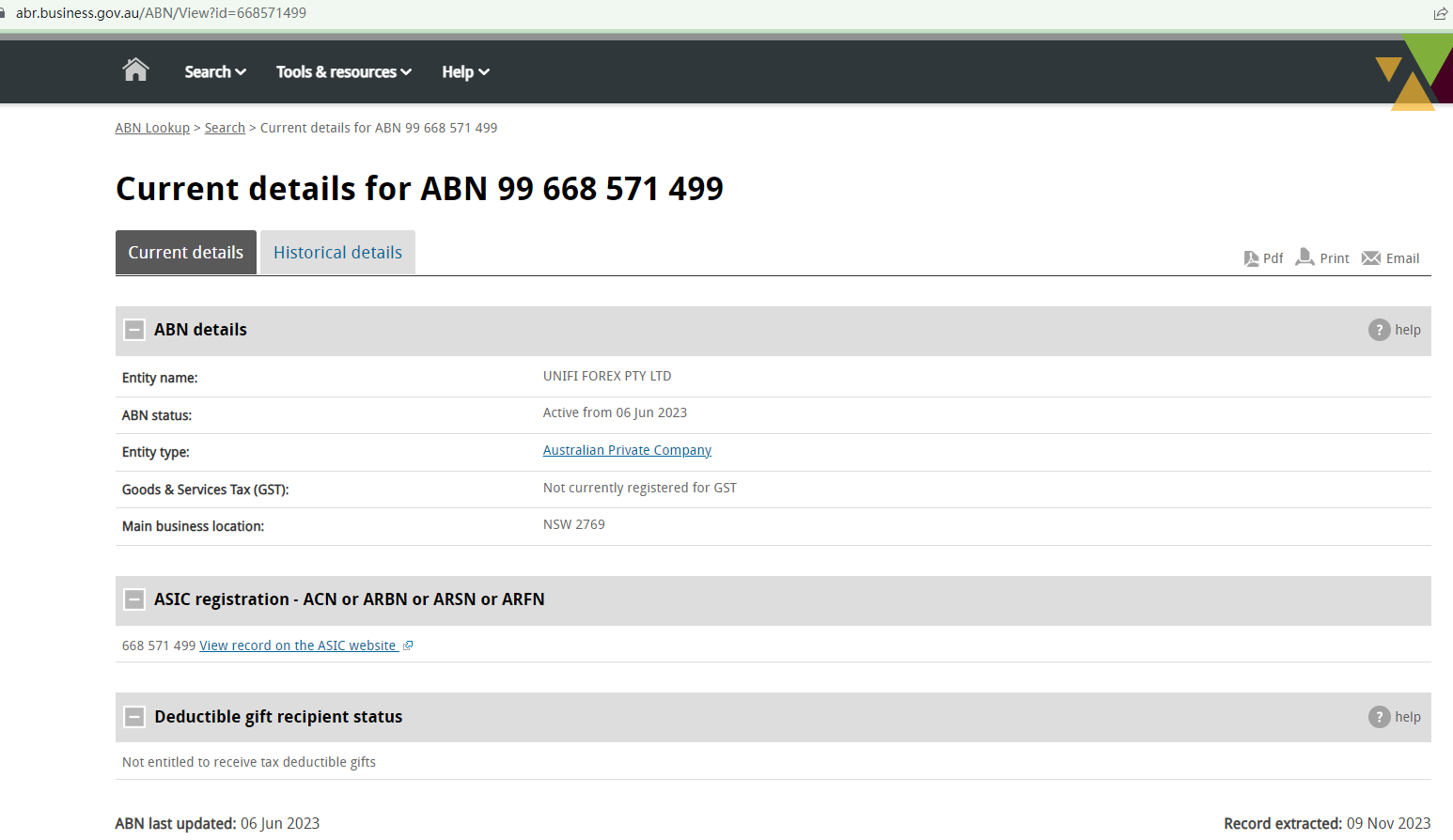Open the Search dropdown menu

(x=215, y=72)
